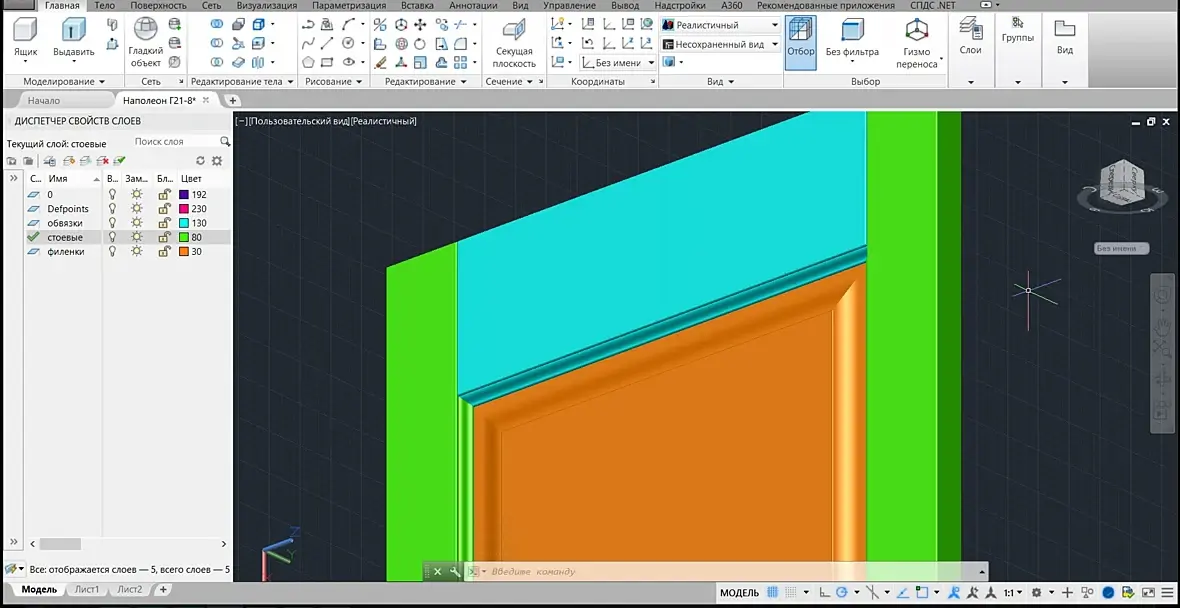Choose the Гладкий объект smooth object tool

(145, 43)
